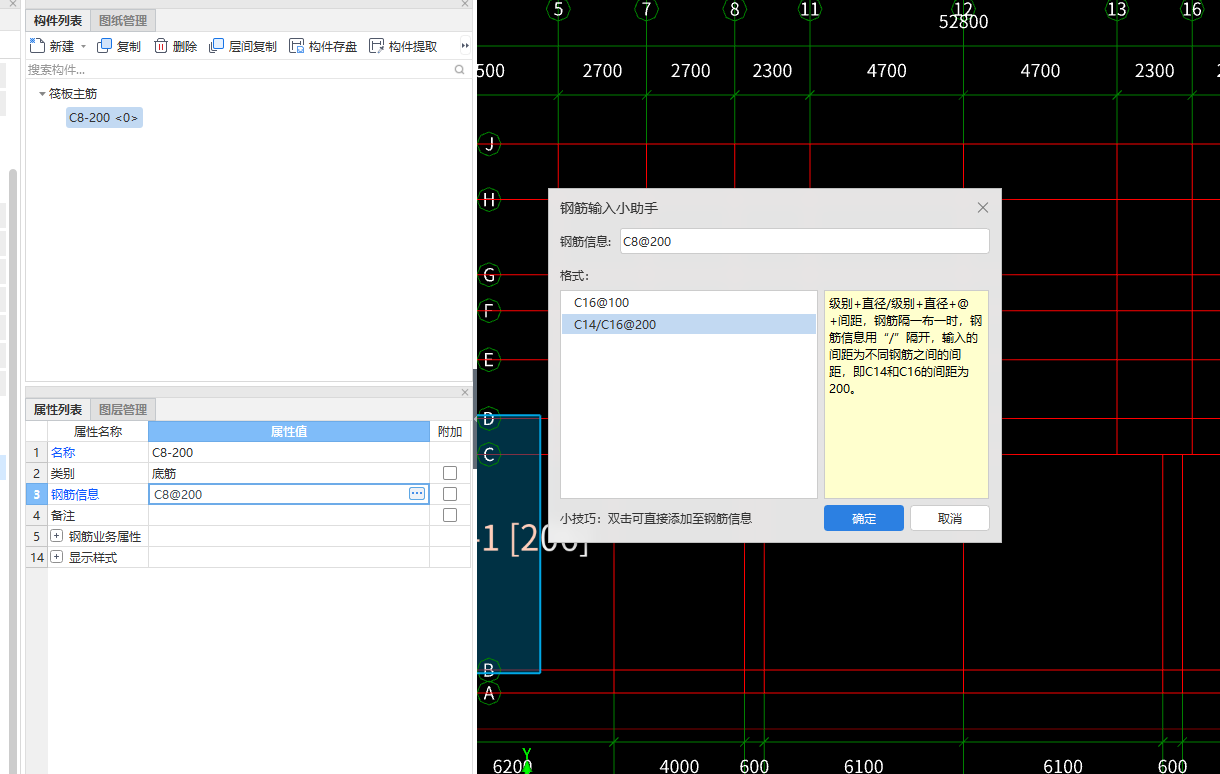Screen dimensions: 1220x774
Task: Expand the 显示样式 group
Action: tap(57, 557)
